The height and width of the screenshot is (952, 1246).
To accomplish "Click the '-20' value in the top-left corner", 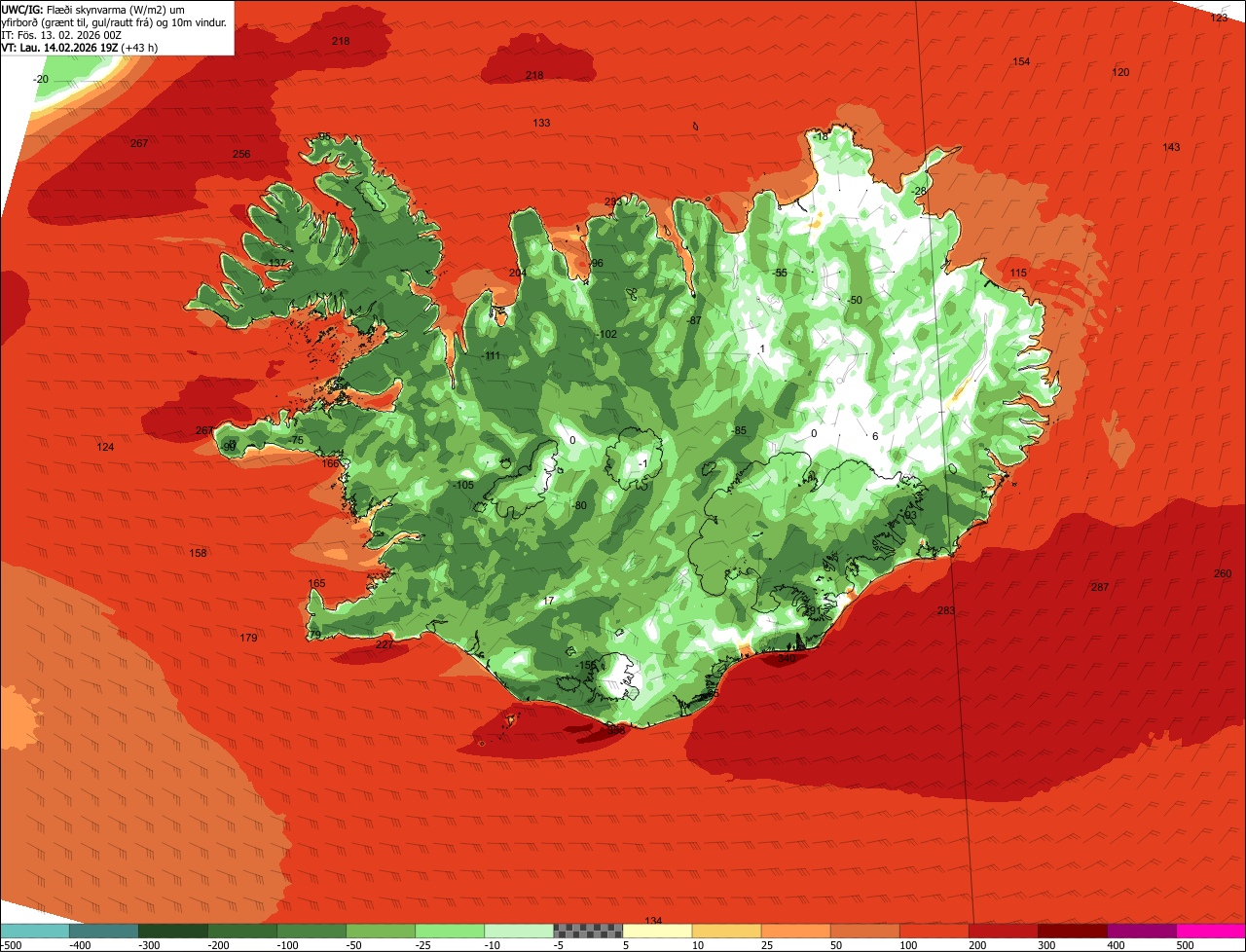I will [x=41, y=79].
